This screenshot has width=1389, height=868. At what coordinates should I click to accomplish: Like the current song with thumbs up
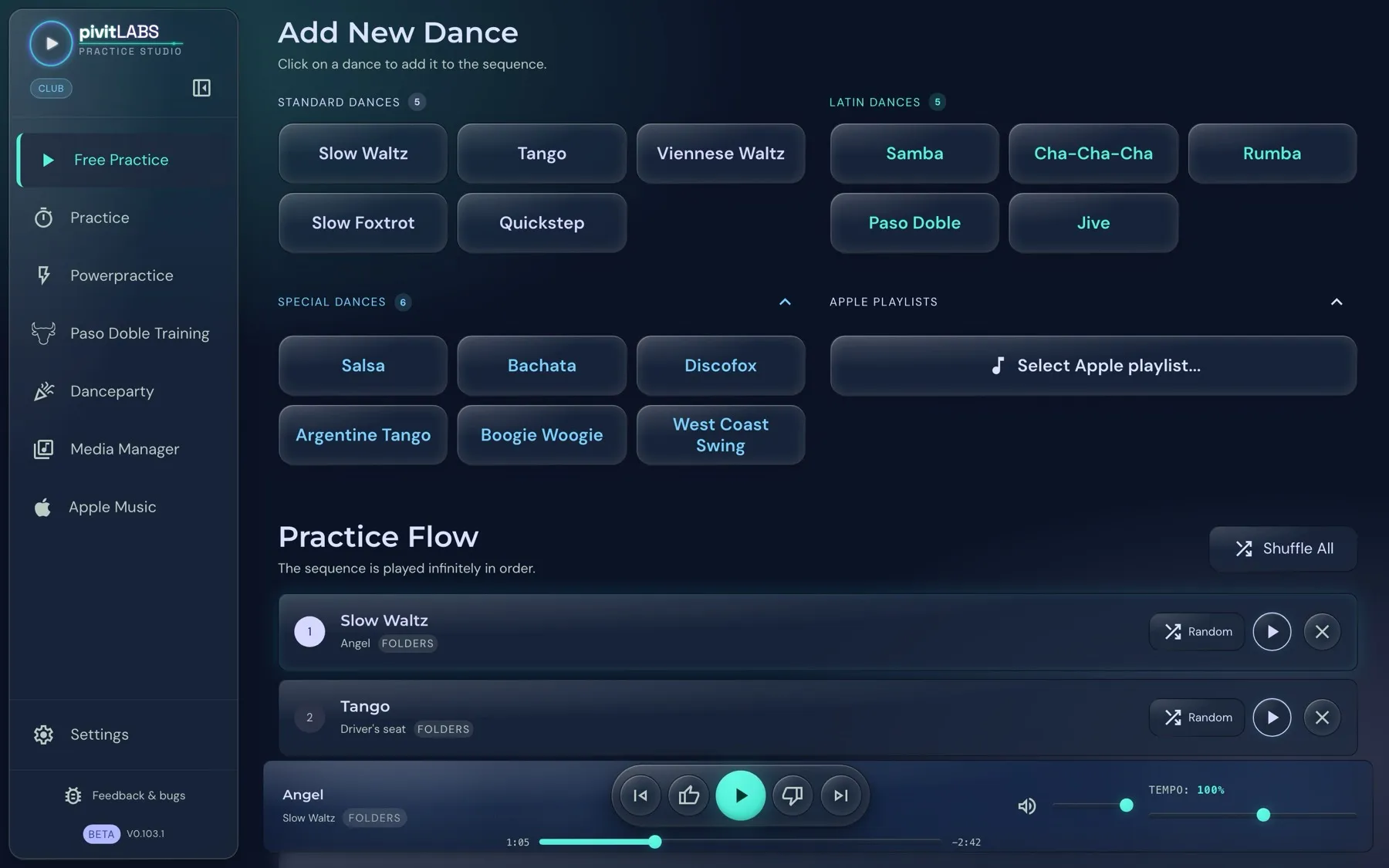pos(689,795)
